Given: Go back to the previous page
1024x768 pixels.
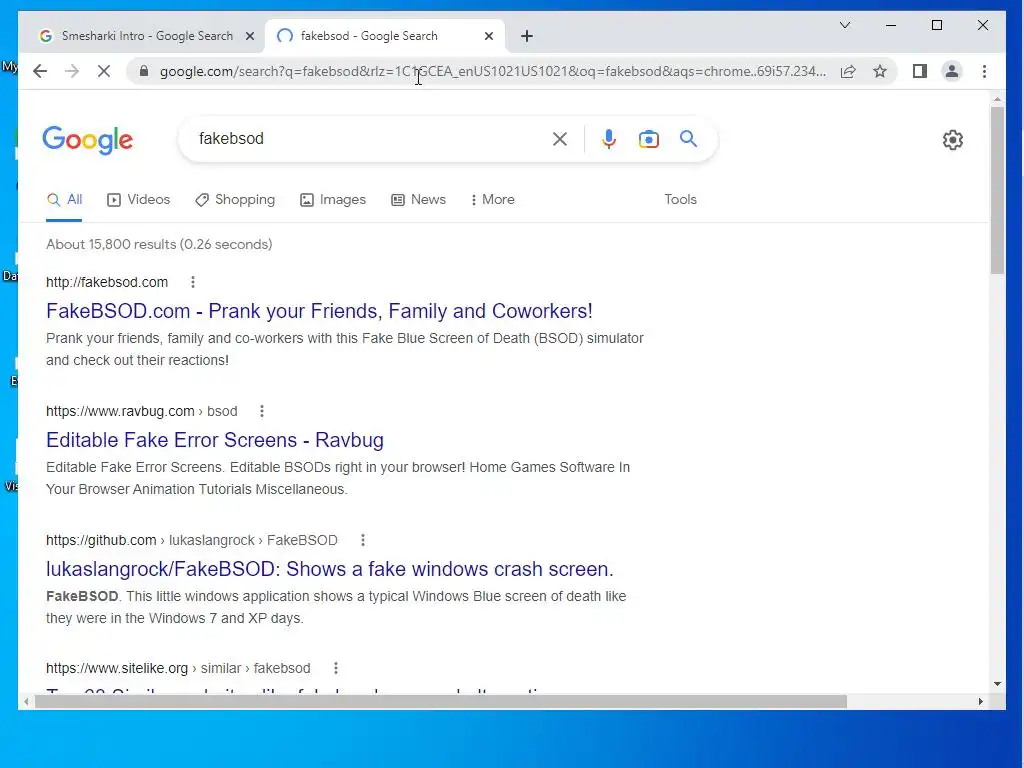Looking at the screenshot, I should pos(40,71).
